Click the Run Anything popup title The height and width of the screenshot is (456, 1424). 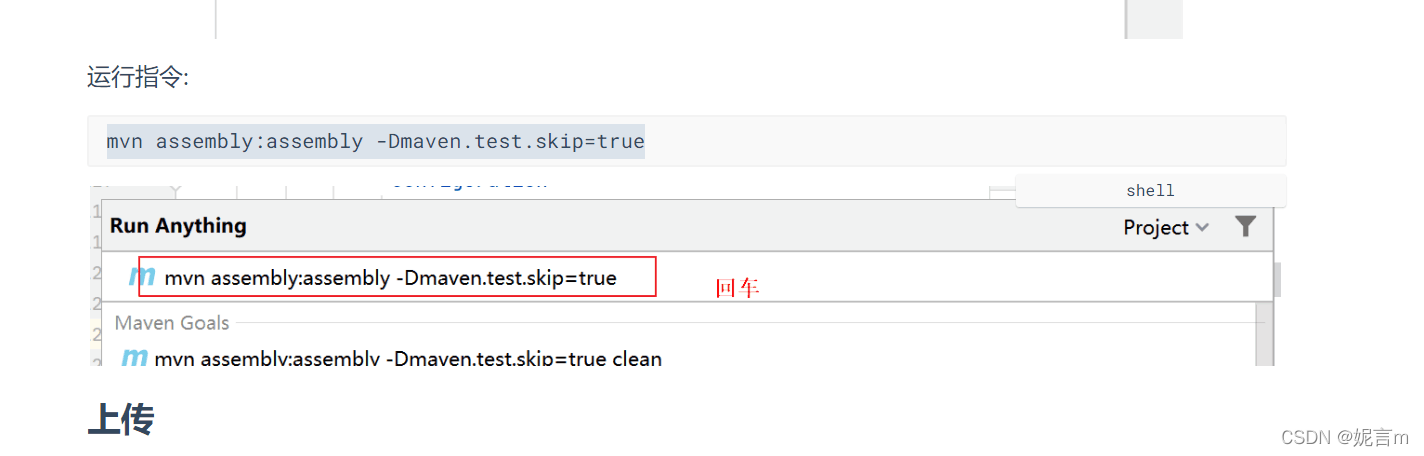pos(178,226)
